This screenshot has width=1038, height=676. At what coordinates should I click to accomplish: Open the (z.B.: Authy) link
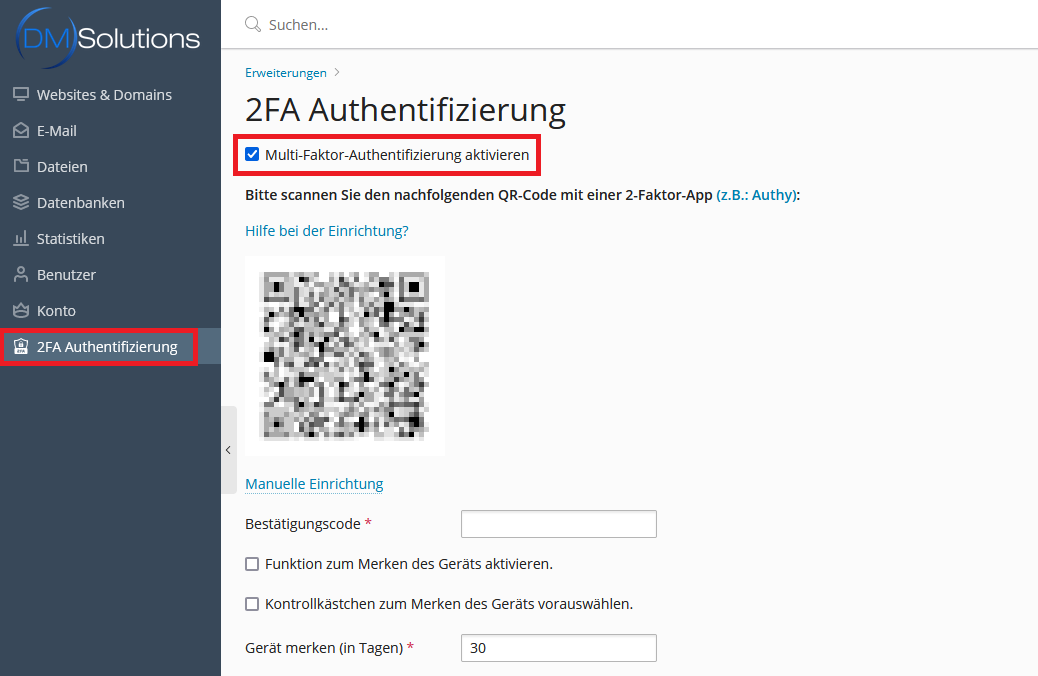click(x=756, y=195)
